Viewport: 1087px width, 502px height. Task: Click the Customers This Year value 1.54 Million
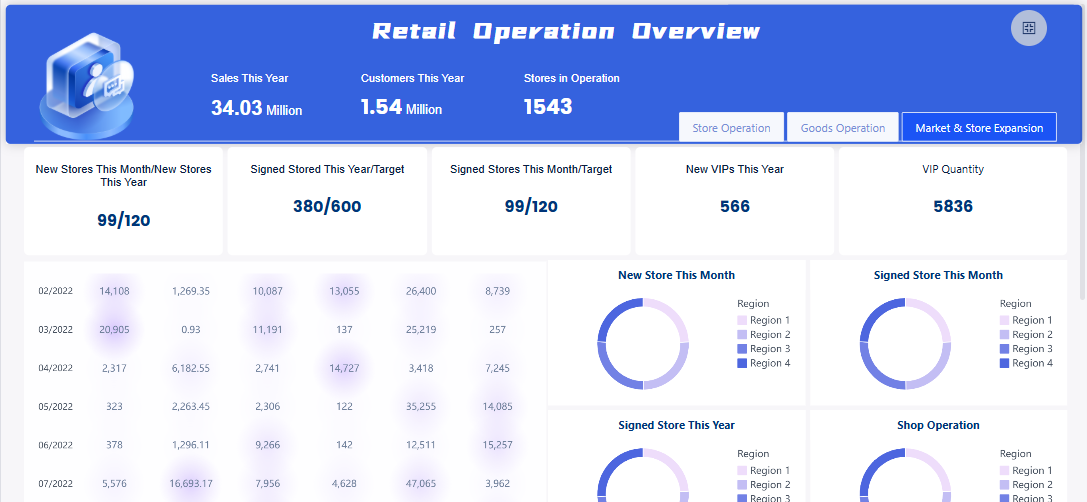click(401, 107)
